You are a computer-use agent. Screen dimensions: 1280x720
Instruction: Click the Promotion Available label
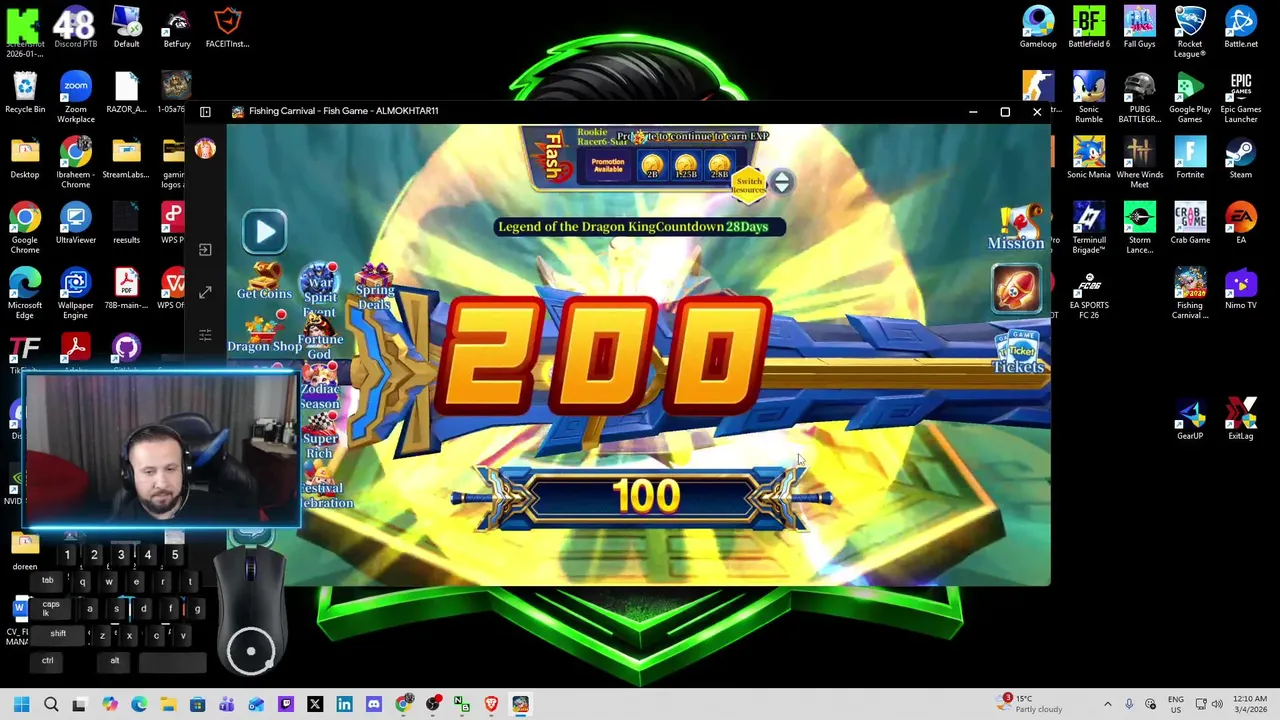tap(607, 166)
